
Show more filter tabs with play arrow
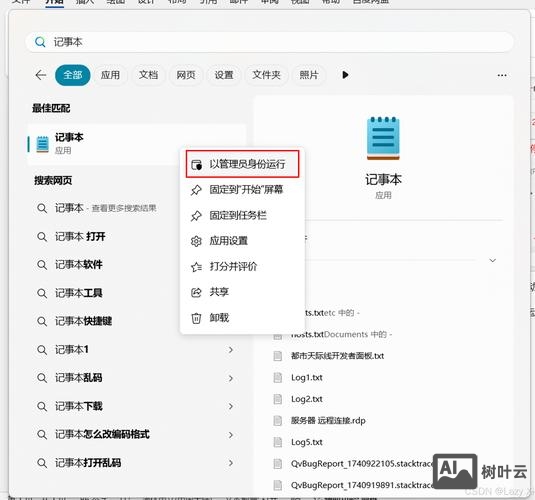click(345, 75)
